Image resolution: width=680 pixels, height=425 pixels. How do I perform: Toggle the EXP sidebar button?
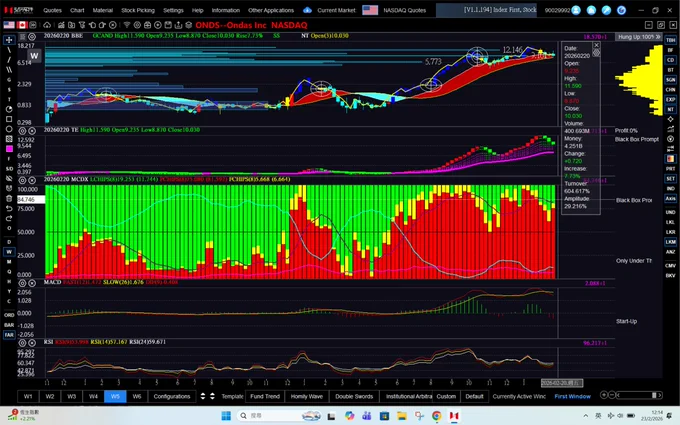coord(670,99)
